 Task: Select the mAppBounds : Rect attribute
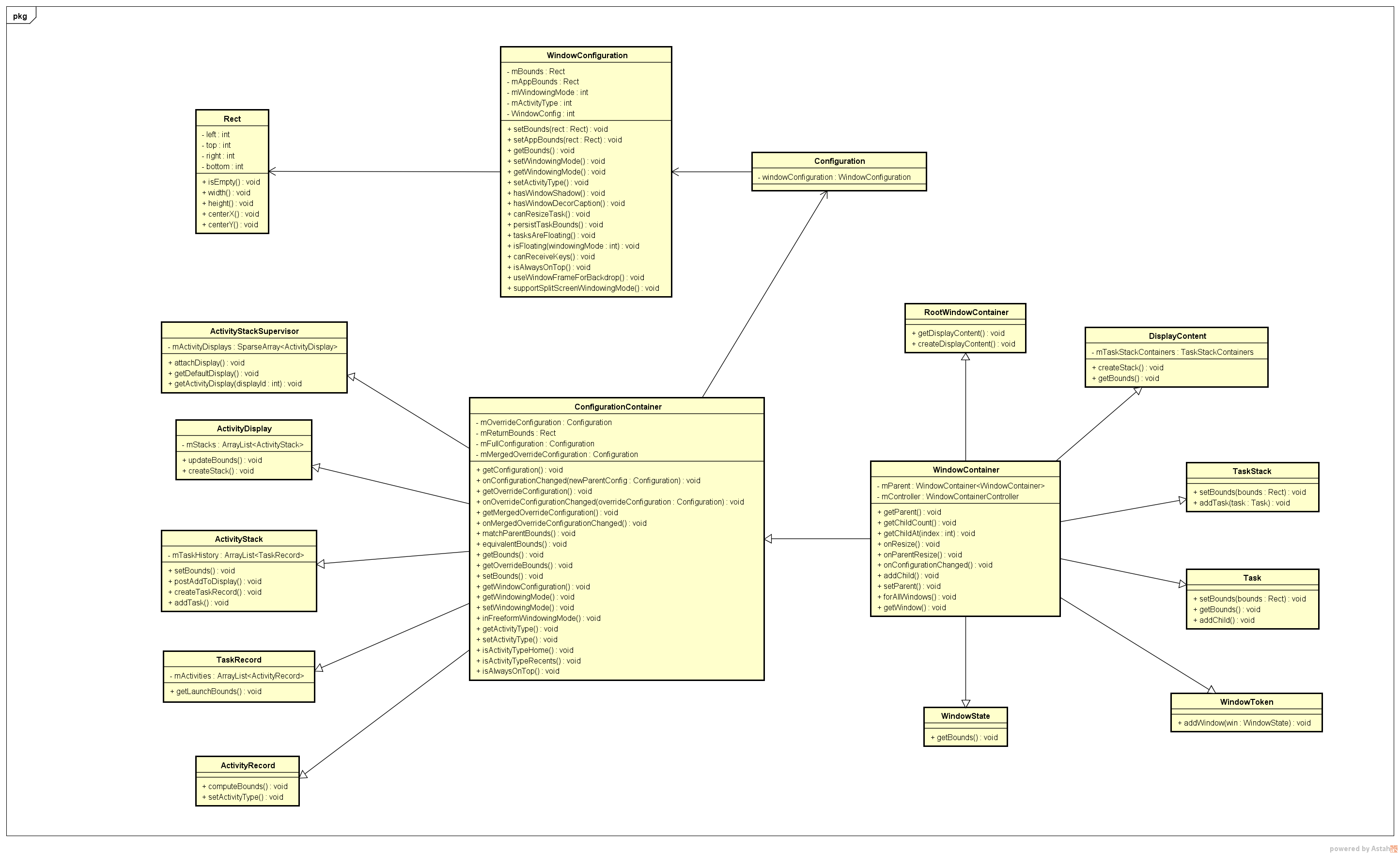coord(543,82)
